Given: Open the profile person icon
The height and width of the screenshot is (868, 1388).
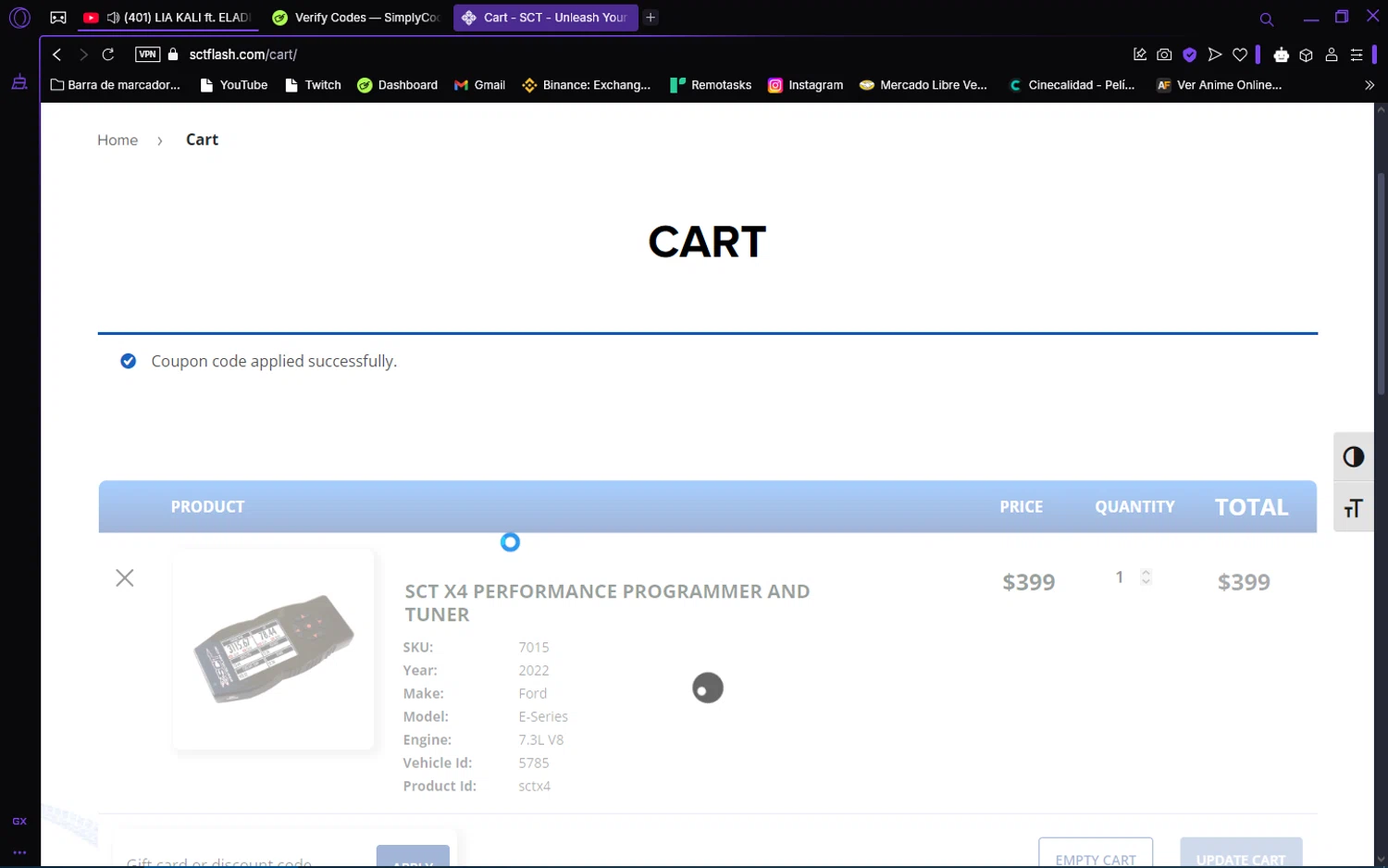Looking at the screenshot, I should (x=1332, y=55).
